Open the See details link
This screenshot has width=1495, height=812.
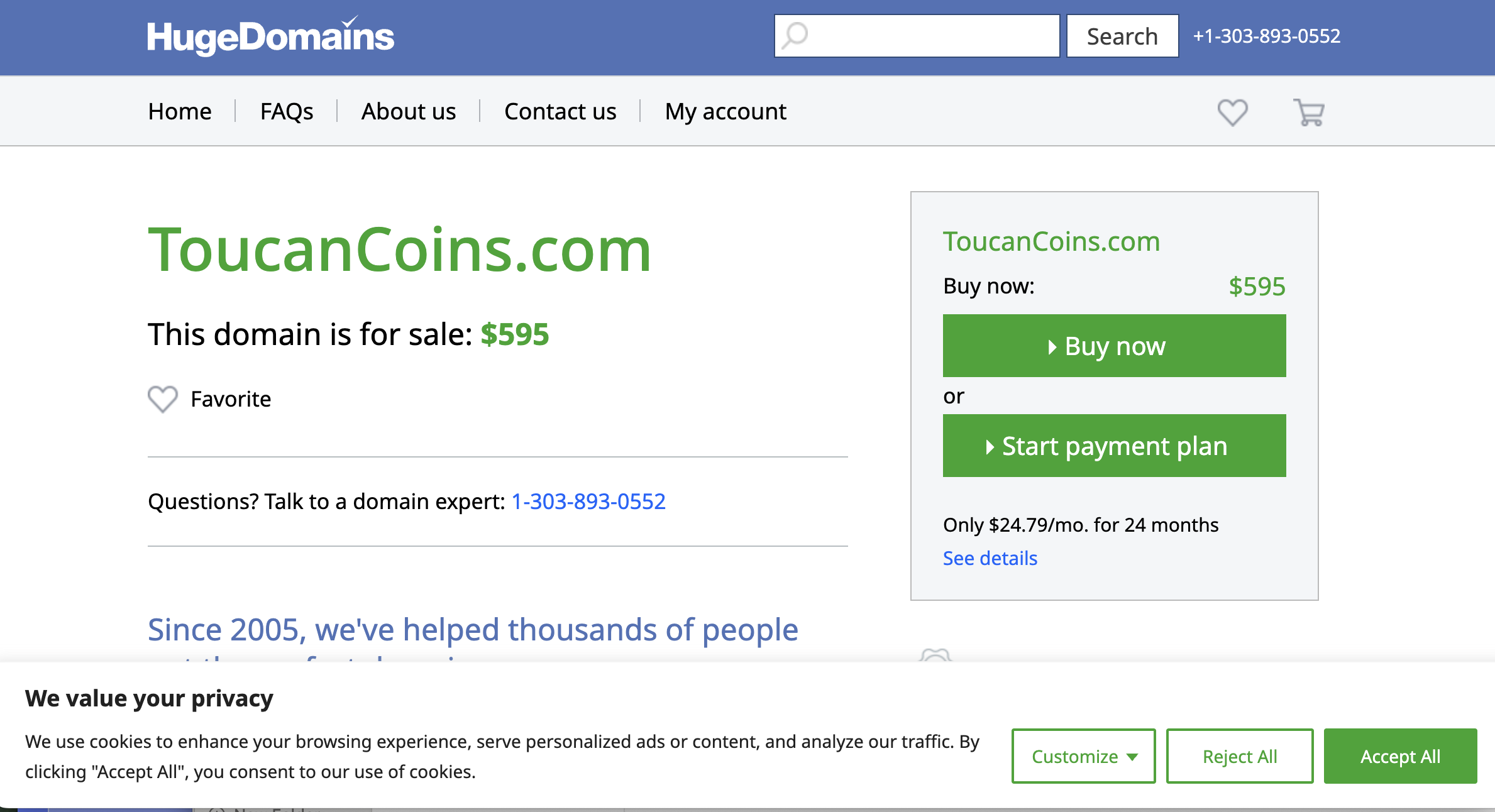pyautogui.click(x=990, y=558)
